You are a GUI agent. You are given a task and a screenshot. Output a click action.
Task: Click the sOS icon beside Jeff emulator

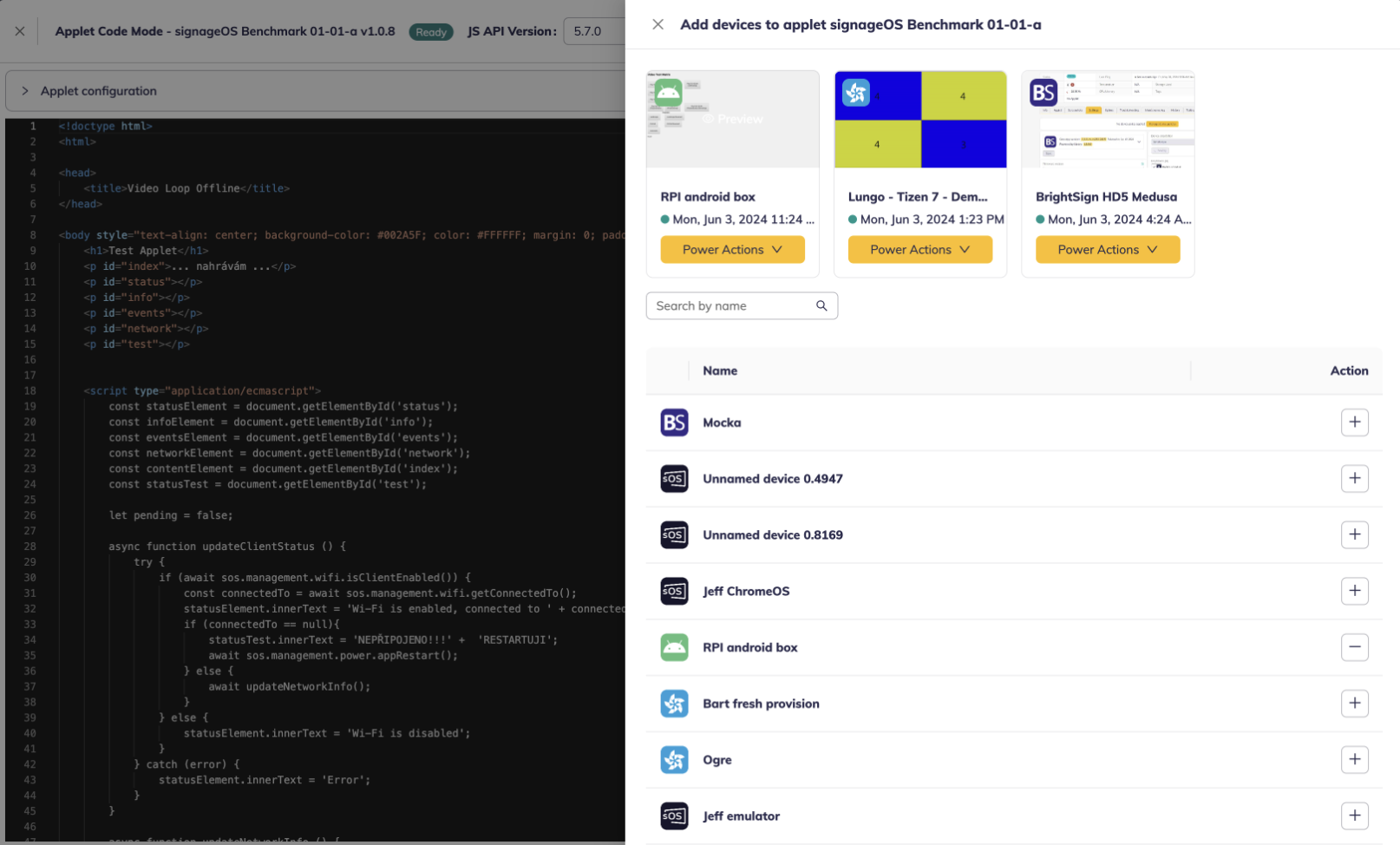coord(674,816)
